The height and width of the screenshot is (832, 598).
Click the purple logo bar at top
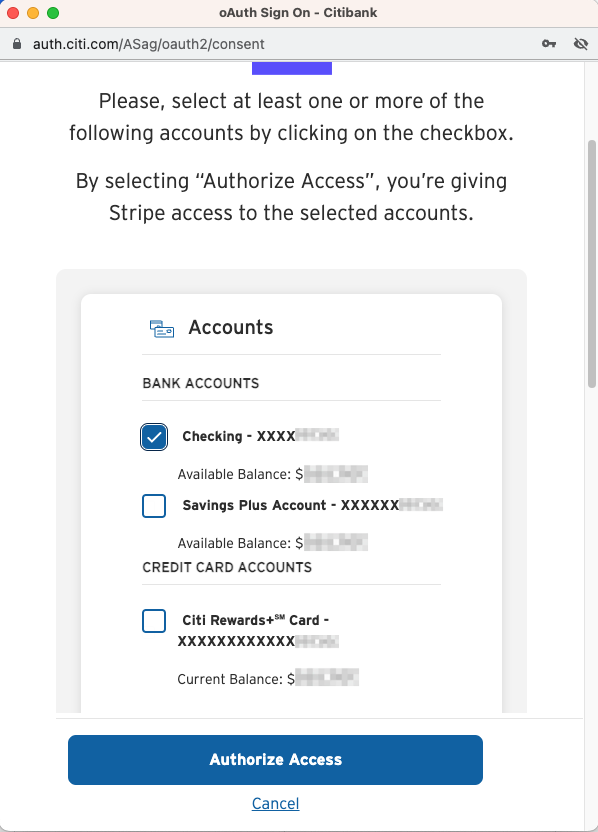click(x=292, y=68)
